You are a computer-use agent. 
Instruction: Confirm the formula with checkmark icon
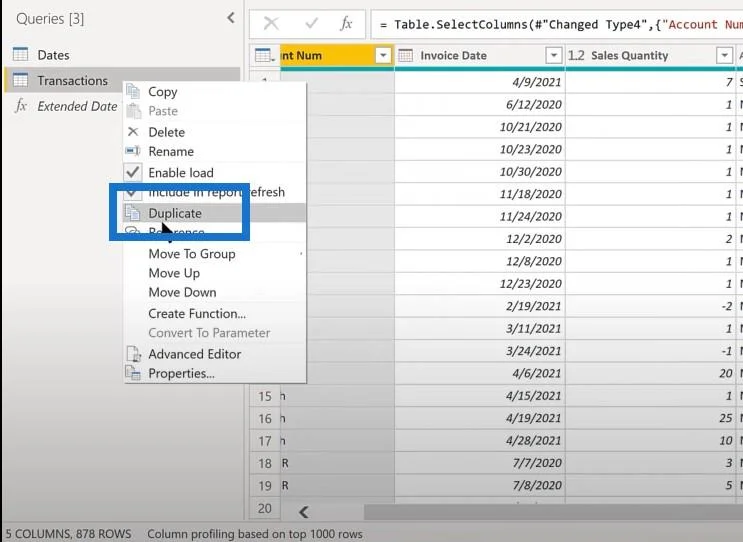(311, 23)
